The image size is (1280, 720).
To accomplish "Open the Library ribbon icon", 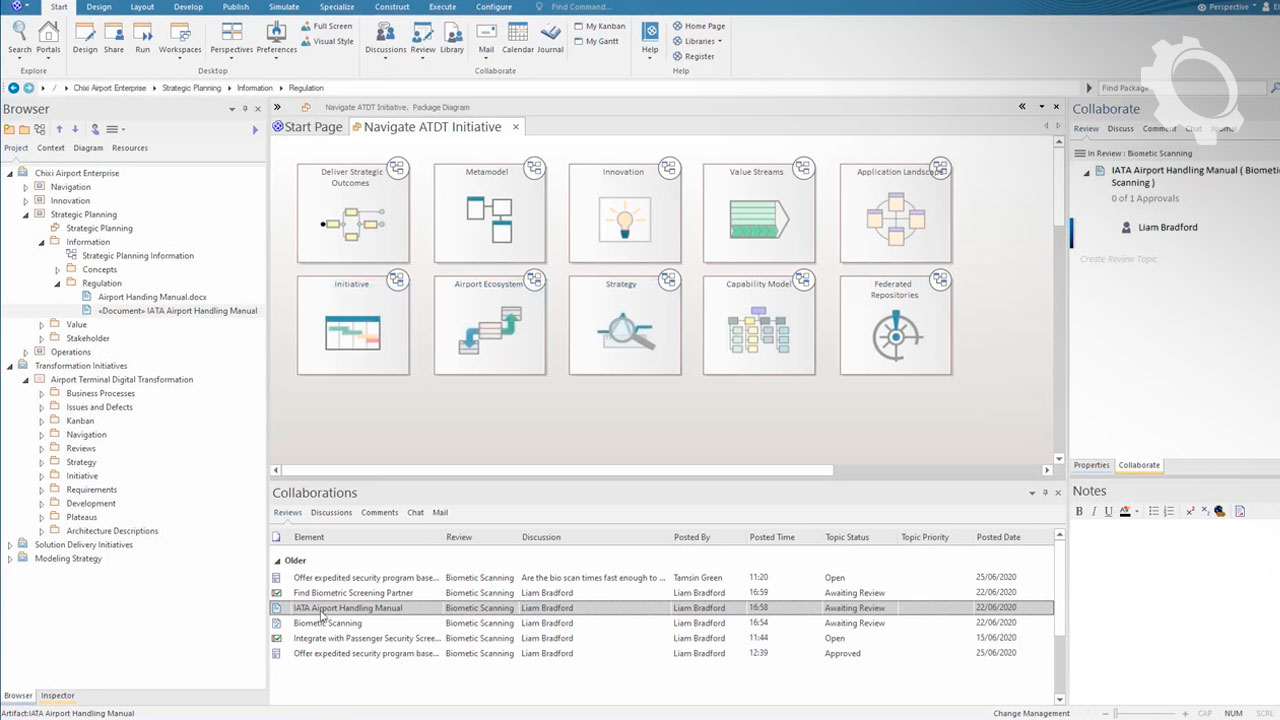I will tap(452, 36).
